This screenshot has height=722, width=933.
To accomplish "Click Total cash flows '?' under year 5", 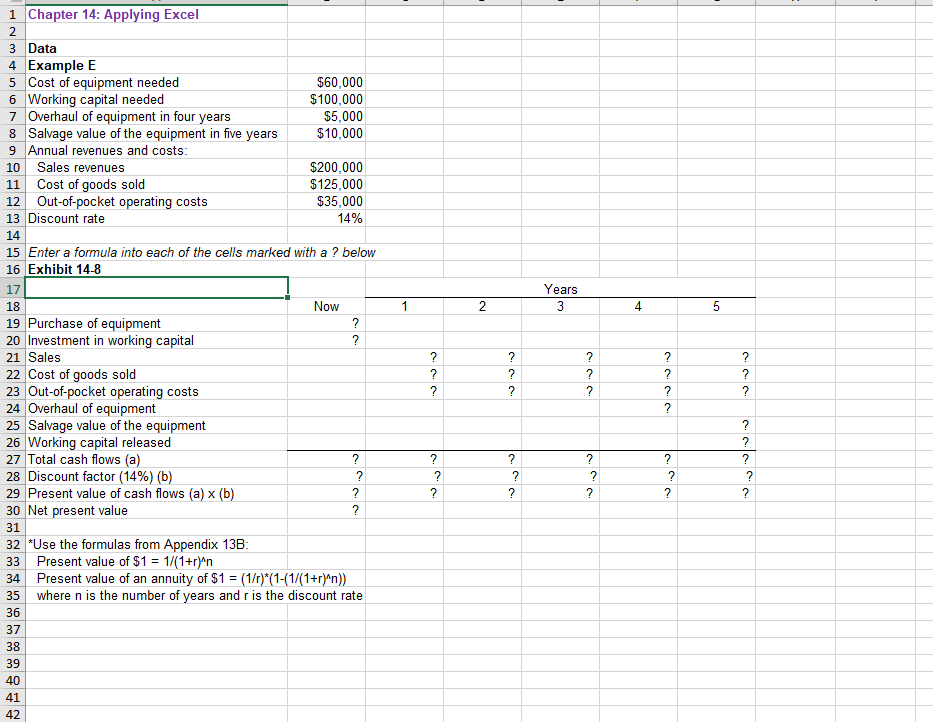I will 716,460.
